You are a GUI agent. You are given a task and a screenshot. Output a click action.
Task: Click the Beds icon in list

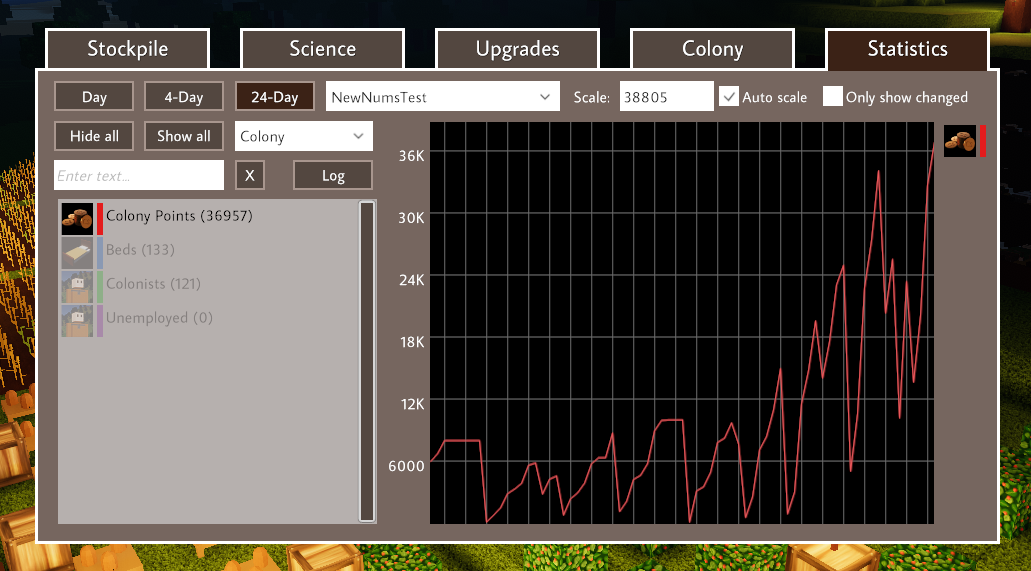[78, 253]
